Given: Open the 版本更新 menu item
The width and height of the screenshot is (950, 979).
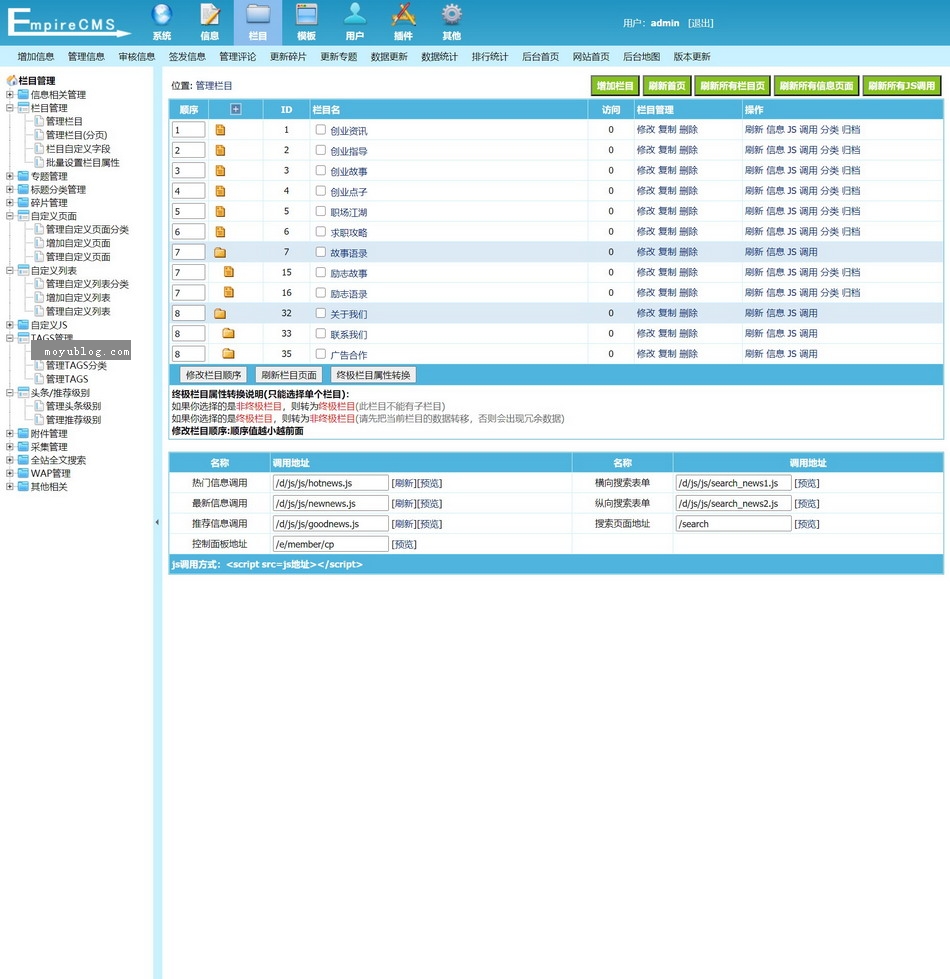Looking at the screenshot, I should point(692,57).
